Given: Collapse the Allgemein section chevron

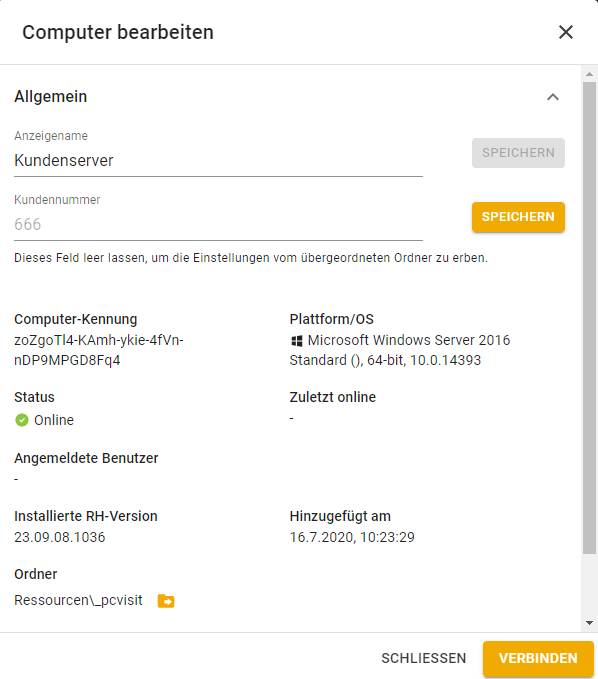Looking at the screenshot, I should tap(553, 97).
